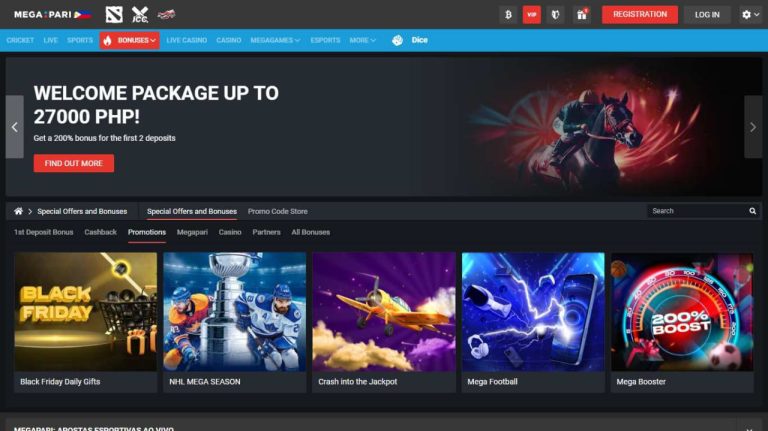768x431 pixels.
Task: Show All Bonuses filter
Action: pos(311,232)
